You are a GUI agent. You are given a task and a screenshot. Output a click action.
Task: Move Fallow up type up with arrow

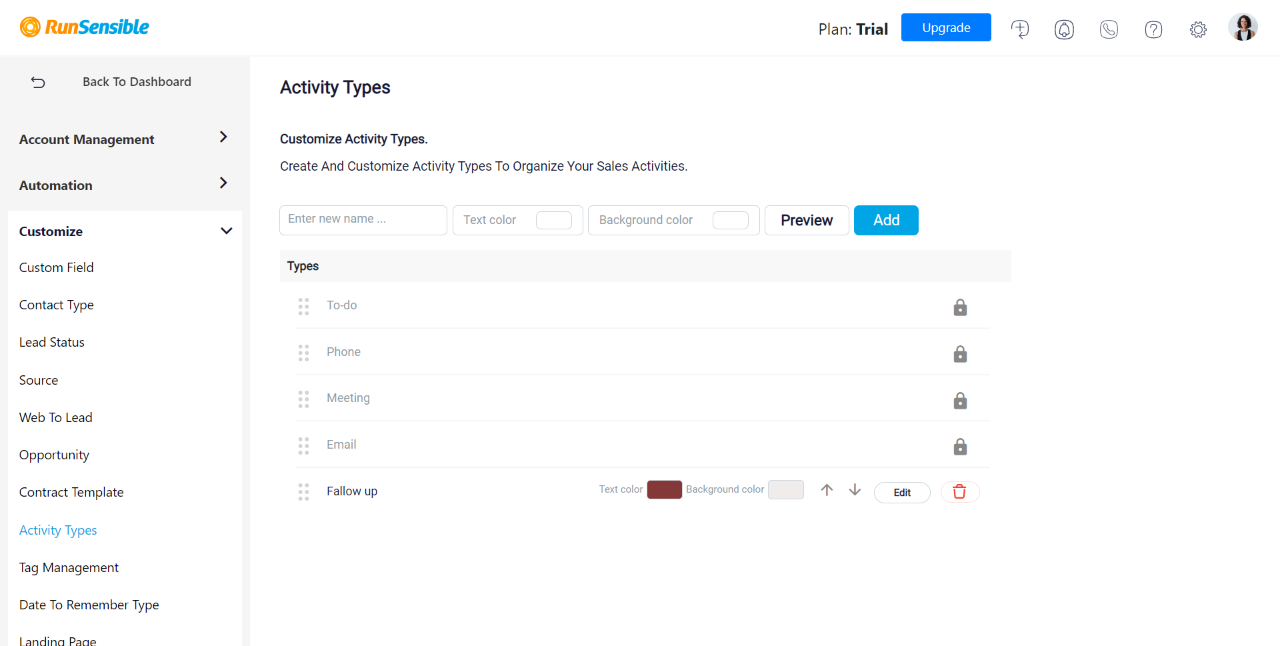[827, 490]
